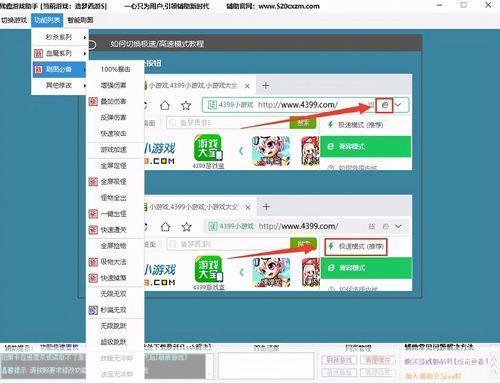
Task: Expand the 其他修改 submenu
Action: click(60, 85)
